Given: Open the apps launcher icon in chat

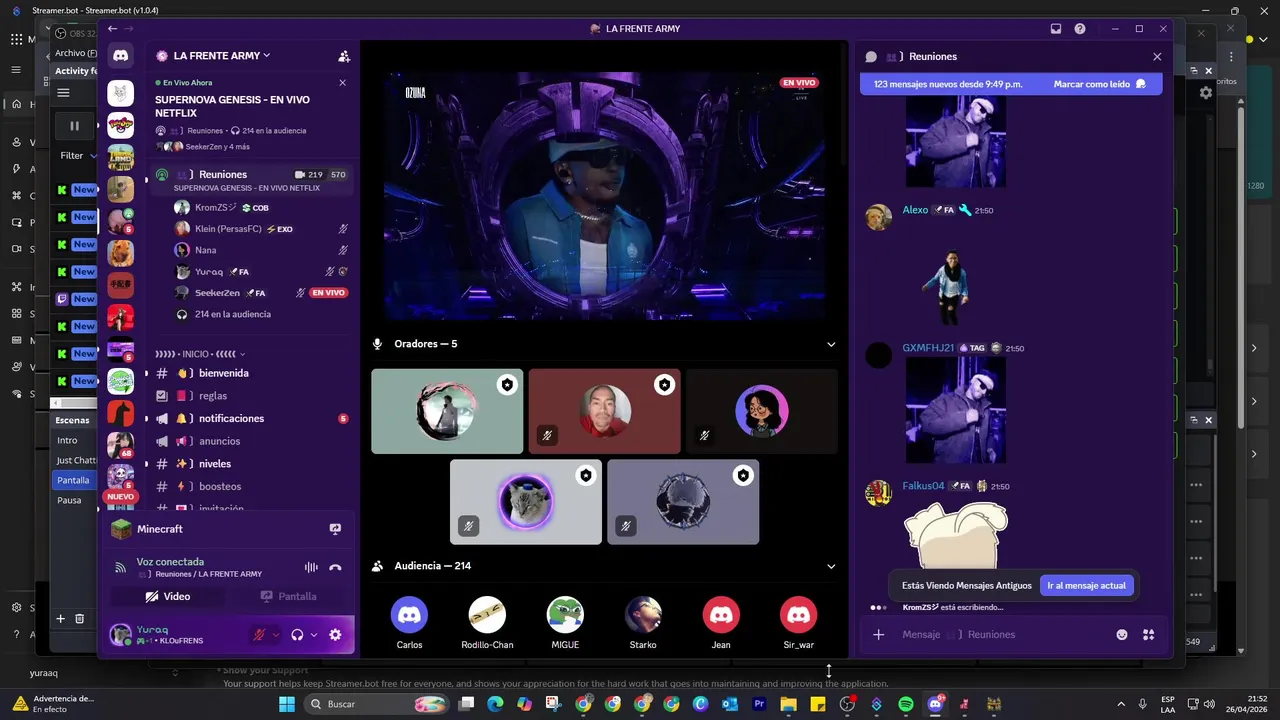Looking at the screenshot, I should (1148, 634).
